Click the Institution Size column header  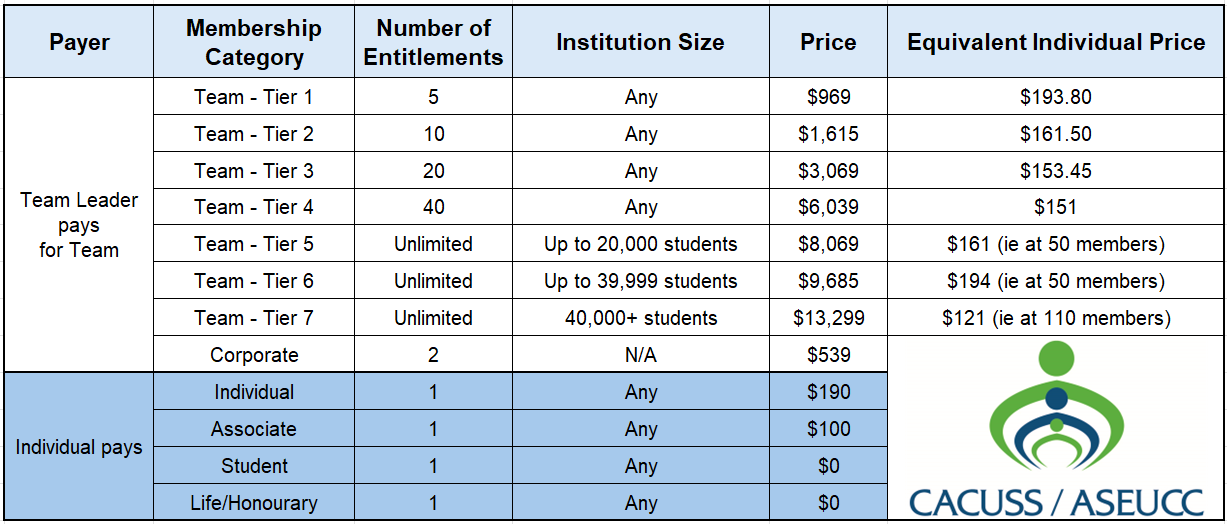(x=640, y=42)
